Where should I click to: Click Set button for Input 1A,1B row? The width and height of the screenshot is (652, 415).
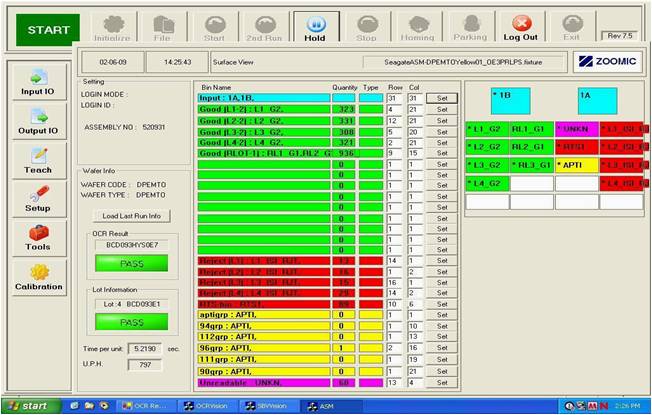(441, 98)
